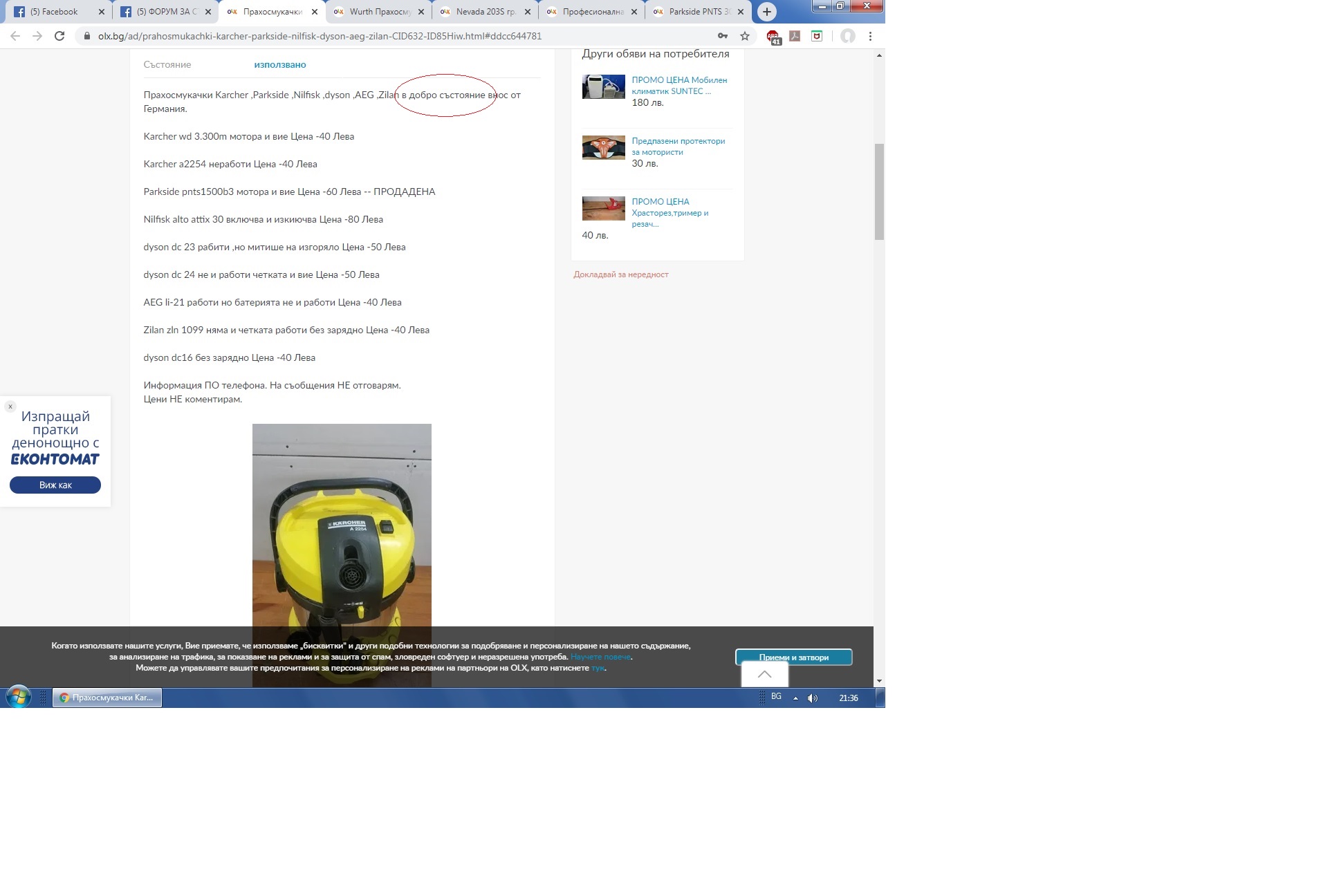Open Chrome three-dot menu

tap(870, 36)
